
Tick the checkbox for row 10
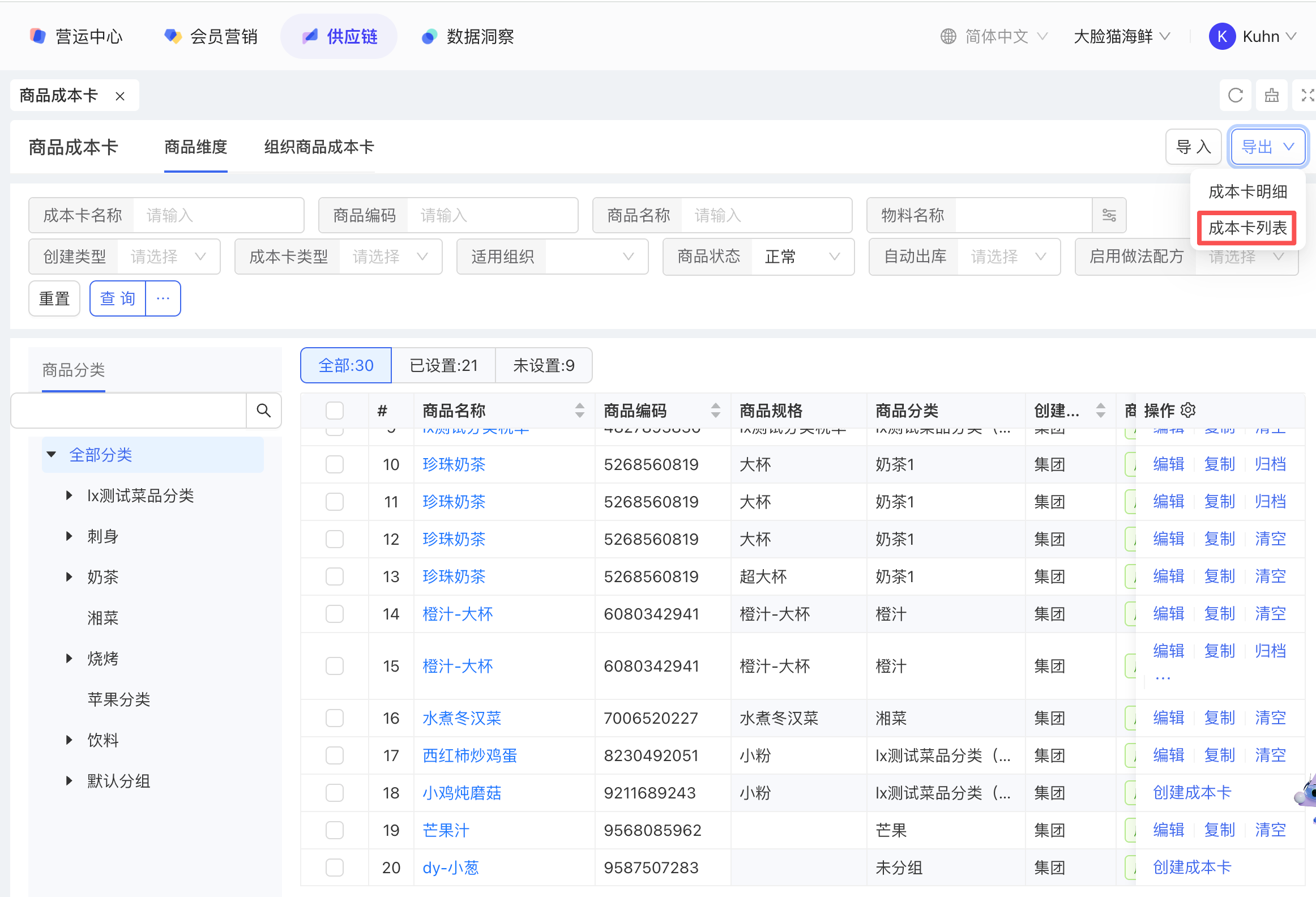coord(335,464)
